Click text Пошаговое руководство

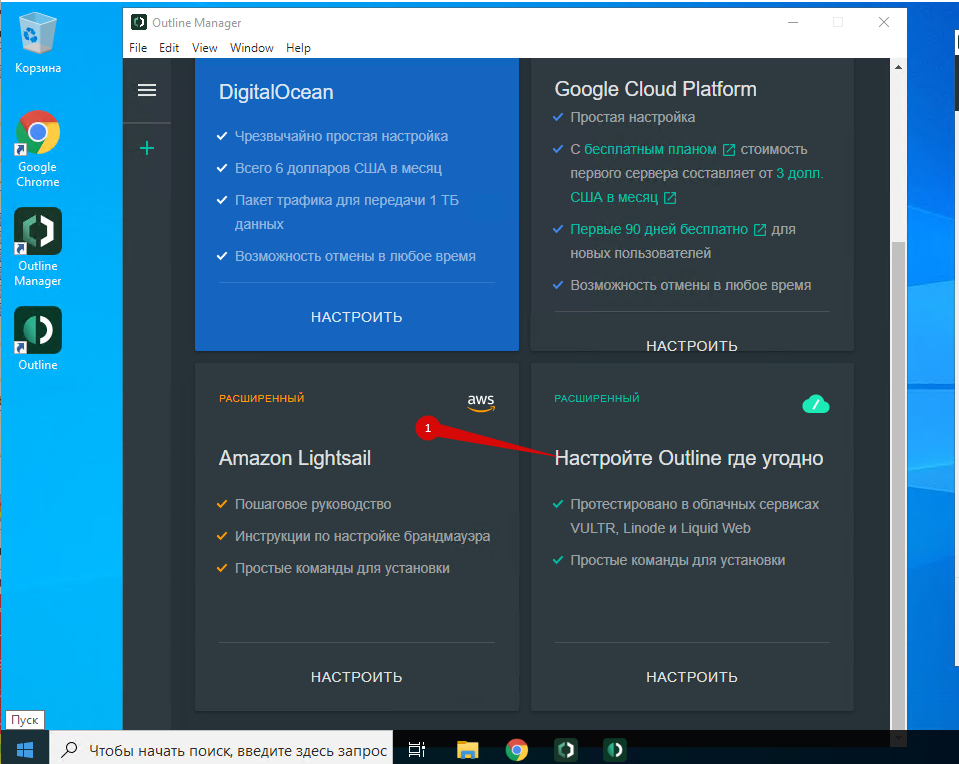[313, 505]
